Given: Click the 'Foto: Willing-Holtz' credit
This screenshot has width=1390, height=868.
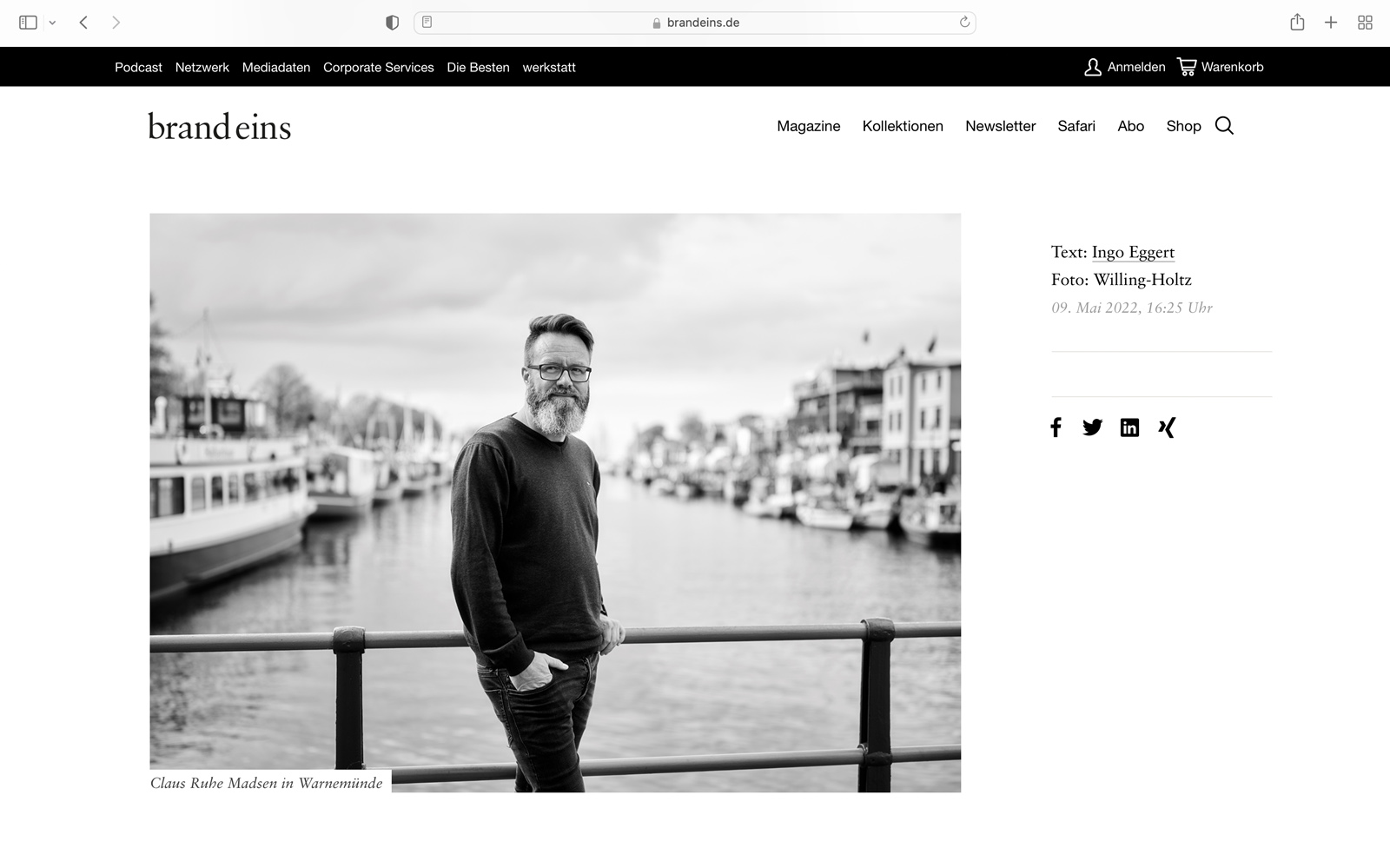Looking at the screenshot, I should coord(1121,280).
